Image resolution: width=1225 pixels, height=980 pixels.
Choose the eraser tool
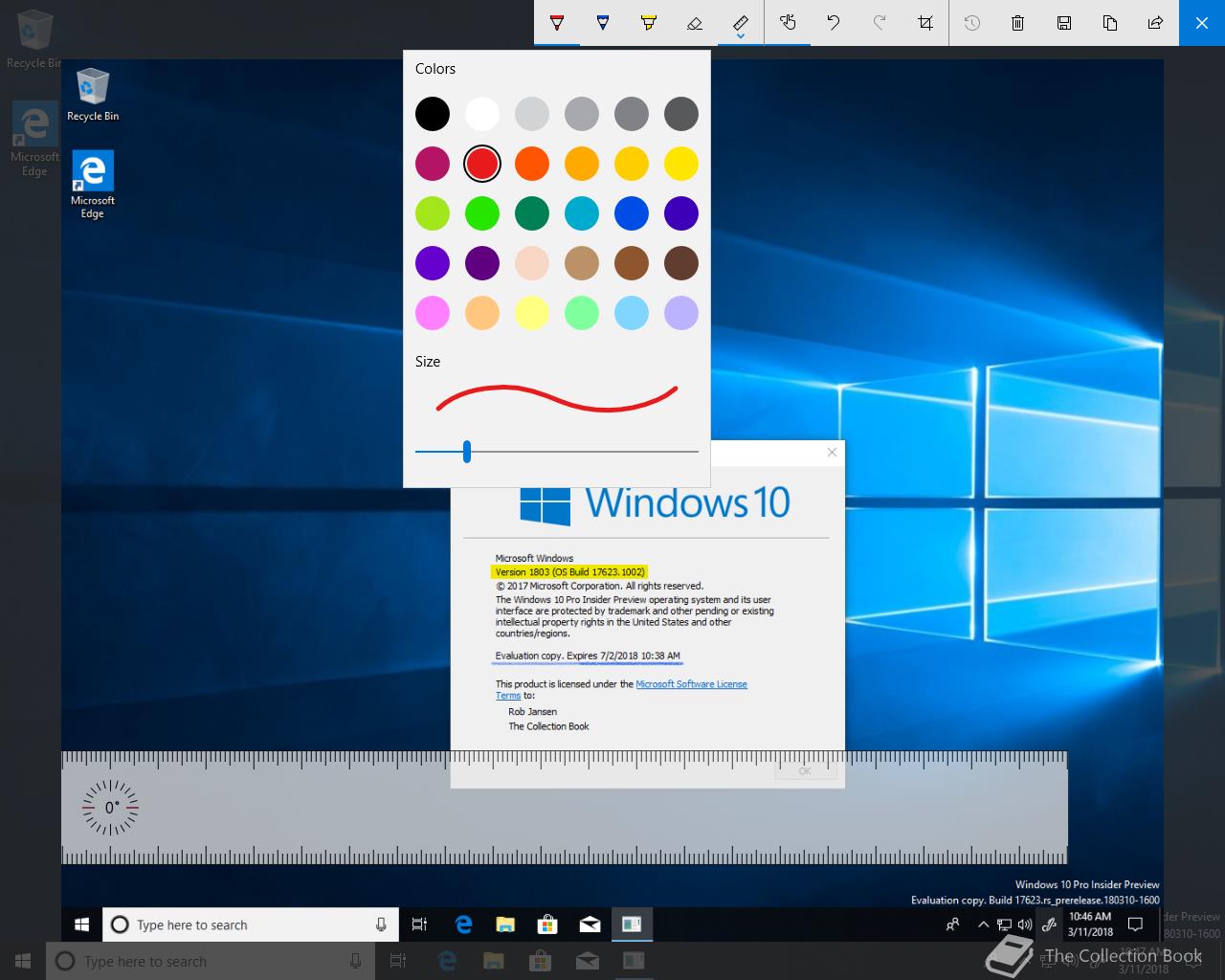(x=695, y=22)
